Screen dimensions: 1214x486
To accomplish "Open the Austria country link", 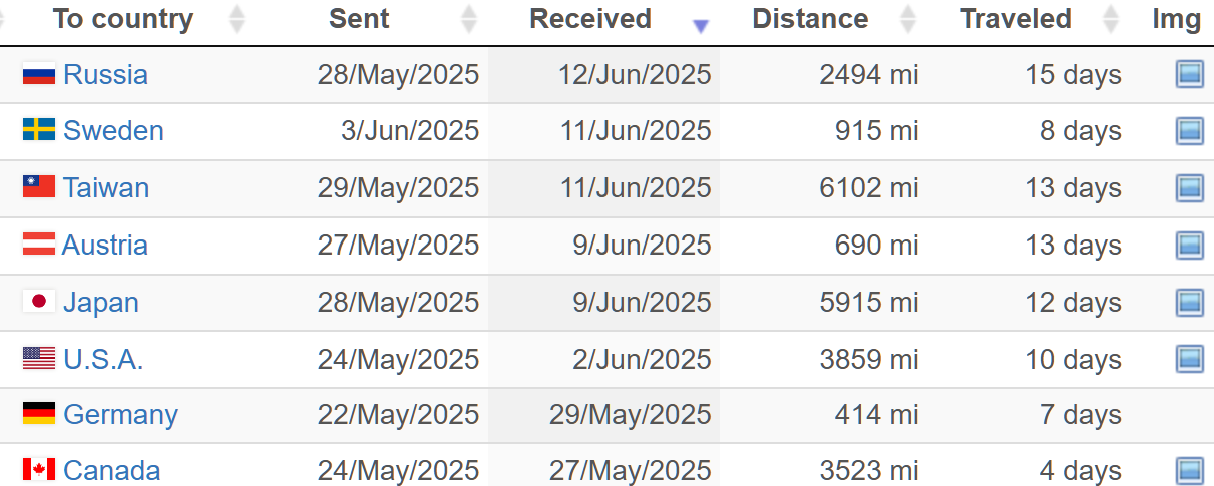I will (x=105, y=245).
